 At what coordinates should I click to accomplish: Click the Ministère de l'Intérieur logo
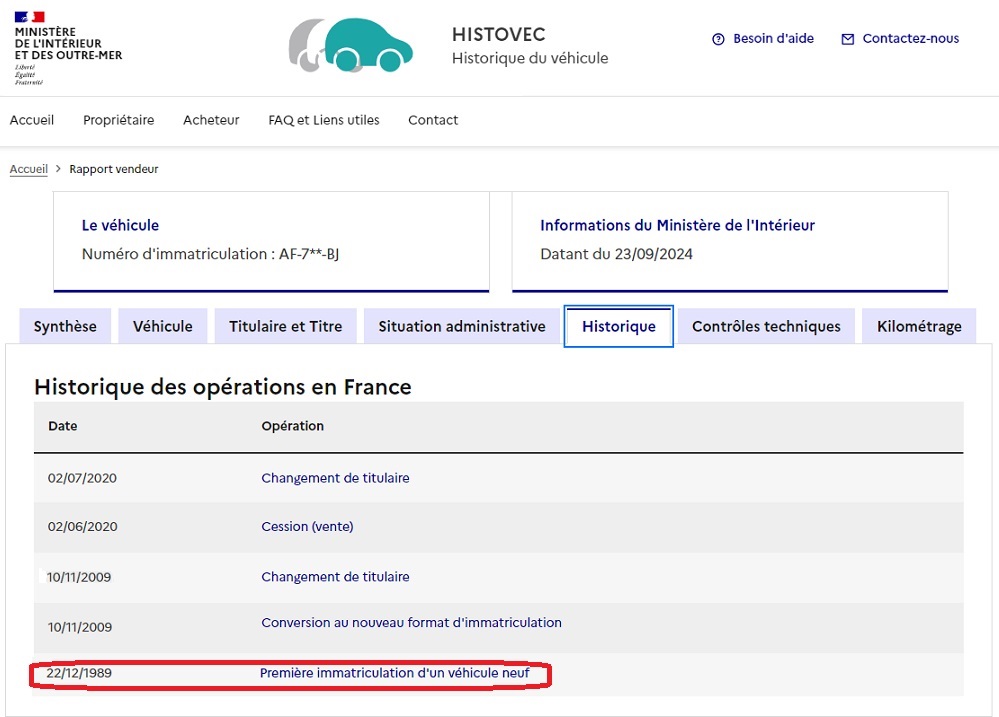pos(68,48)
